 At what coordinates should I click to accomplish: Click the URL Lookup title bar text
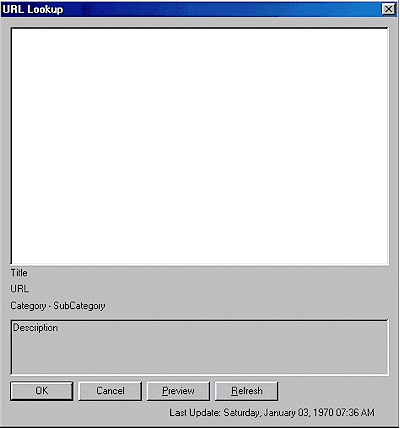33,9
